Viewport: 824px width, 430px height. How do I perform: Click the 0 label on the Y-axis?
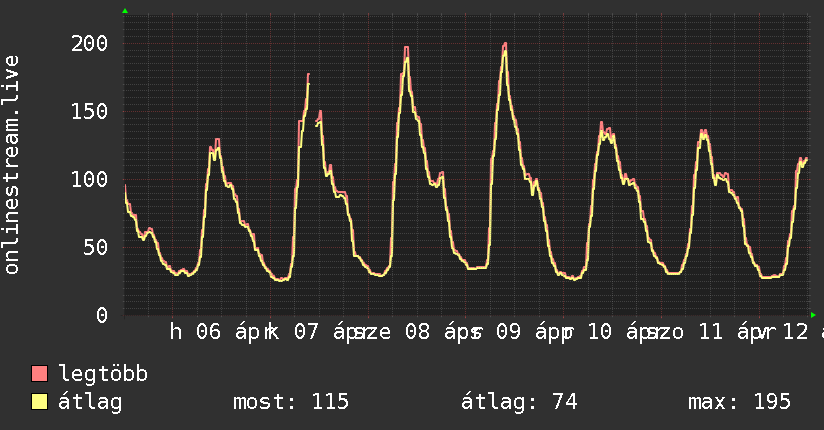click(102, 315)
